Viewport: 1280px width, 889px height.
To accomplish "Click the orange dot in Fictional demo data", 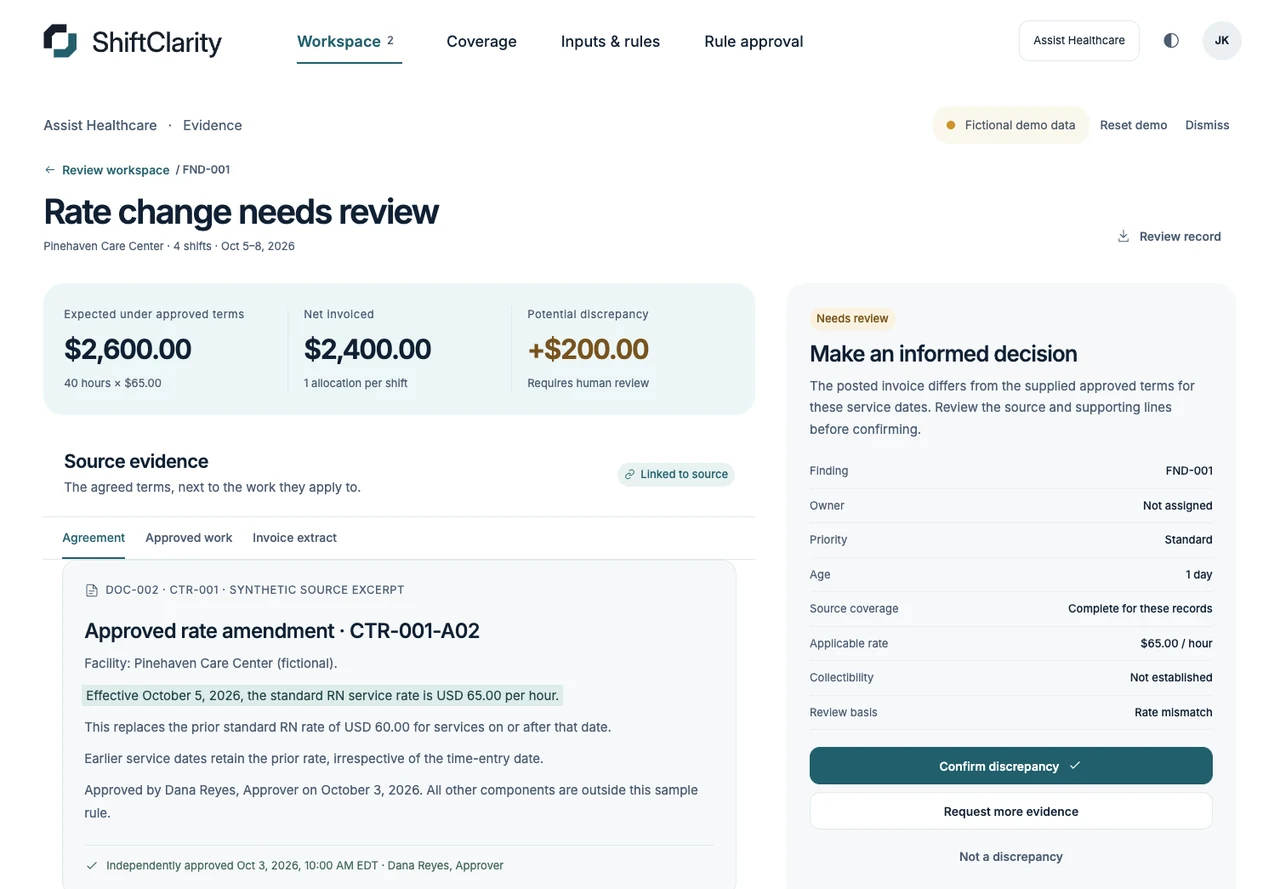I will [951, 125].
